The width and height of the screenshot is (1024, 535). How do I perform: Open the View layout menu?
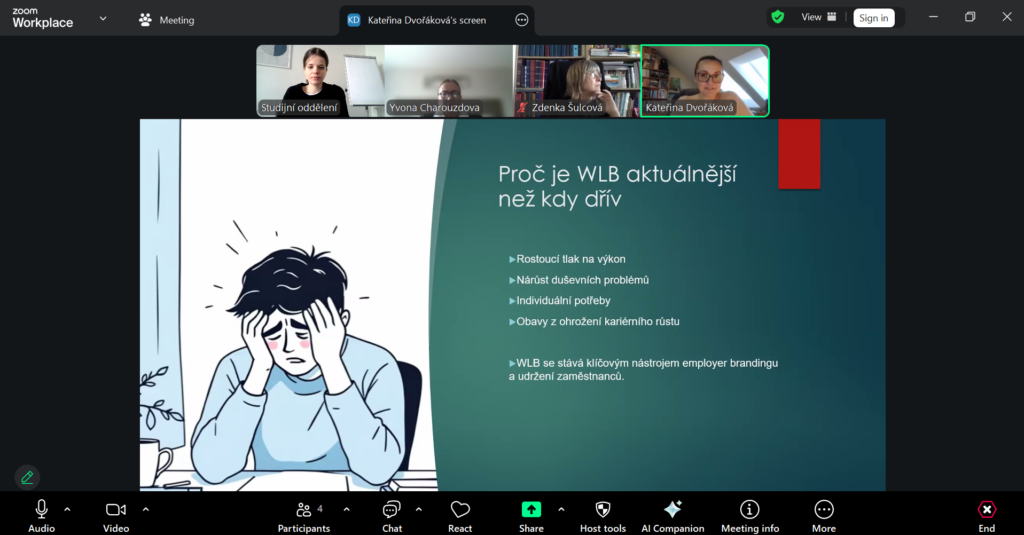[818, 17]
